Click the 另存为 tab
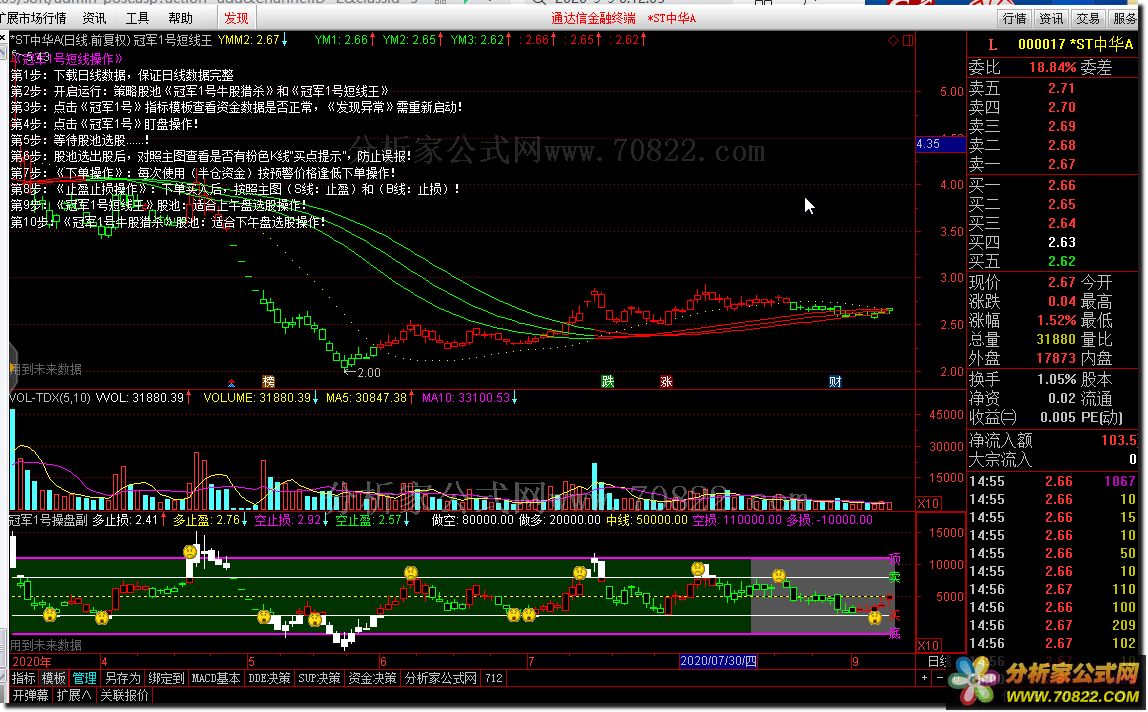 (x=122, y=678)
